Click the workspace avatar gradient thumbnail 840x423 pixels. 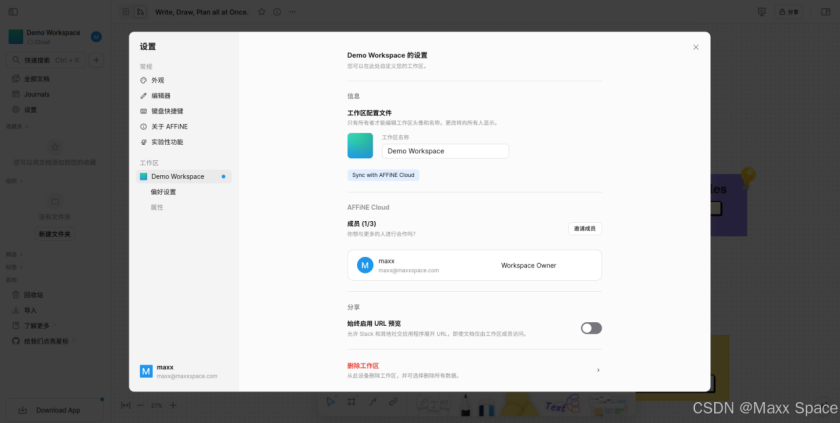click(360, 146)
